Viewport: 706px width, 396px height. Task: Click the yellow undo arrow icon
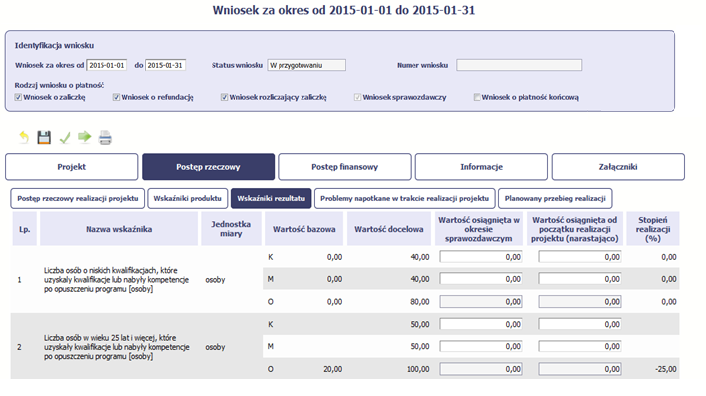24,137
